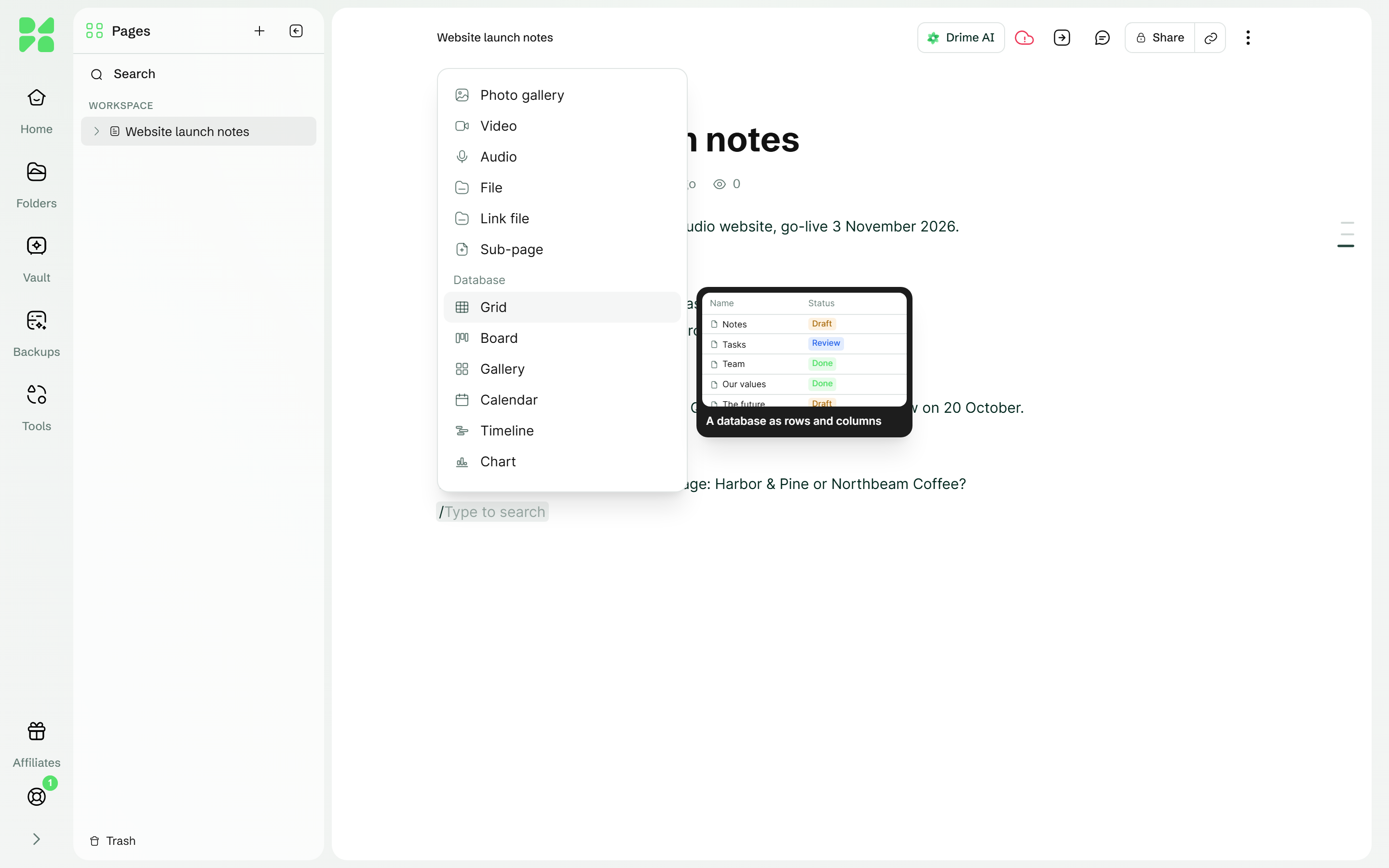Open the Home section in sidebar
The height and width of the screenshot is (868, 1389).
pyautogui.click(x=36, y=111)
